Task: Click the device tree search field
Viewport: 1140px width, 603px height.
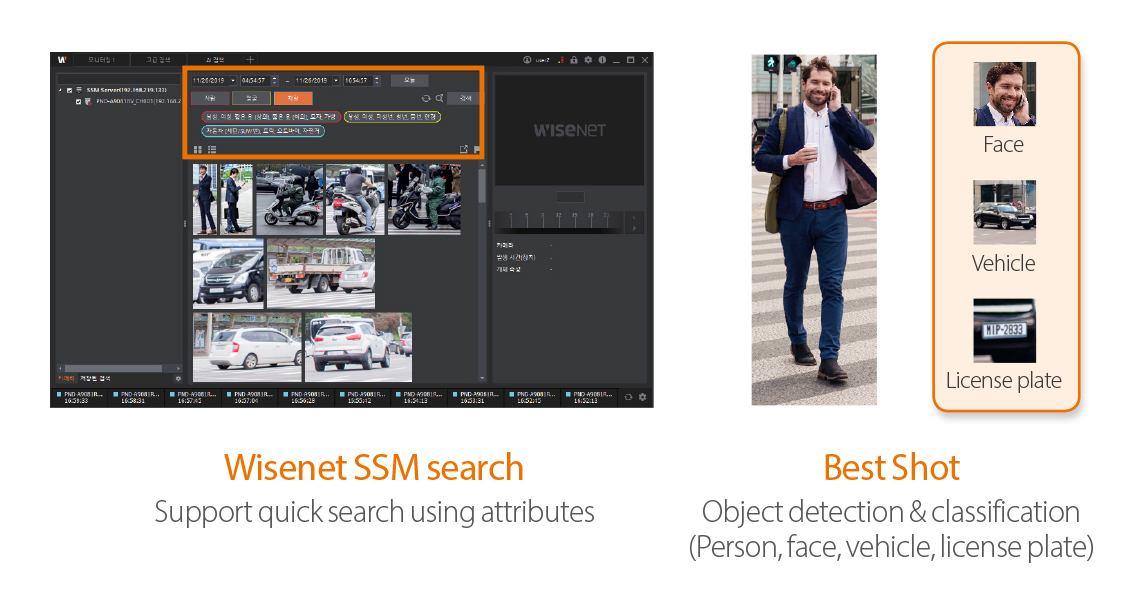Action: pyautogui.click(x=119, y=78)
